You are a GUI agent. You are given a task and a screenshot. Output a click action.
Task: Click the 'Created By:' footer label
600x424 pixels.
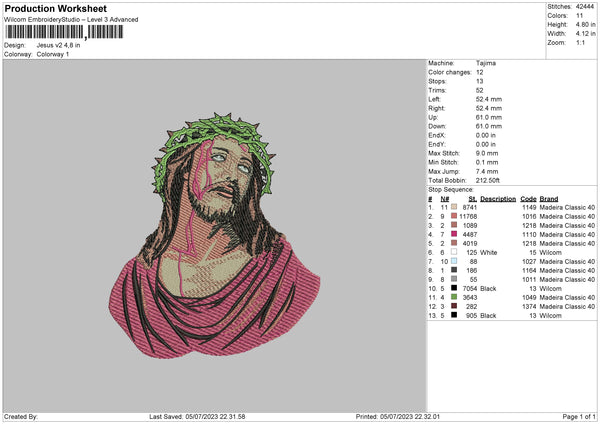coord(21,417)
